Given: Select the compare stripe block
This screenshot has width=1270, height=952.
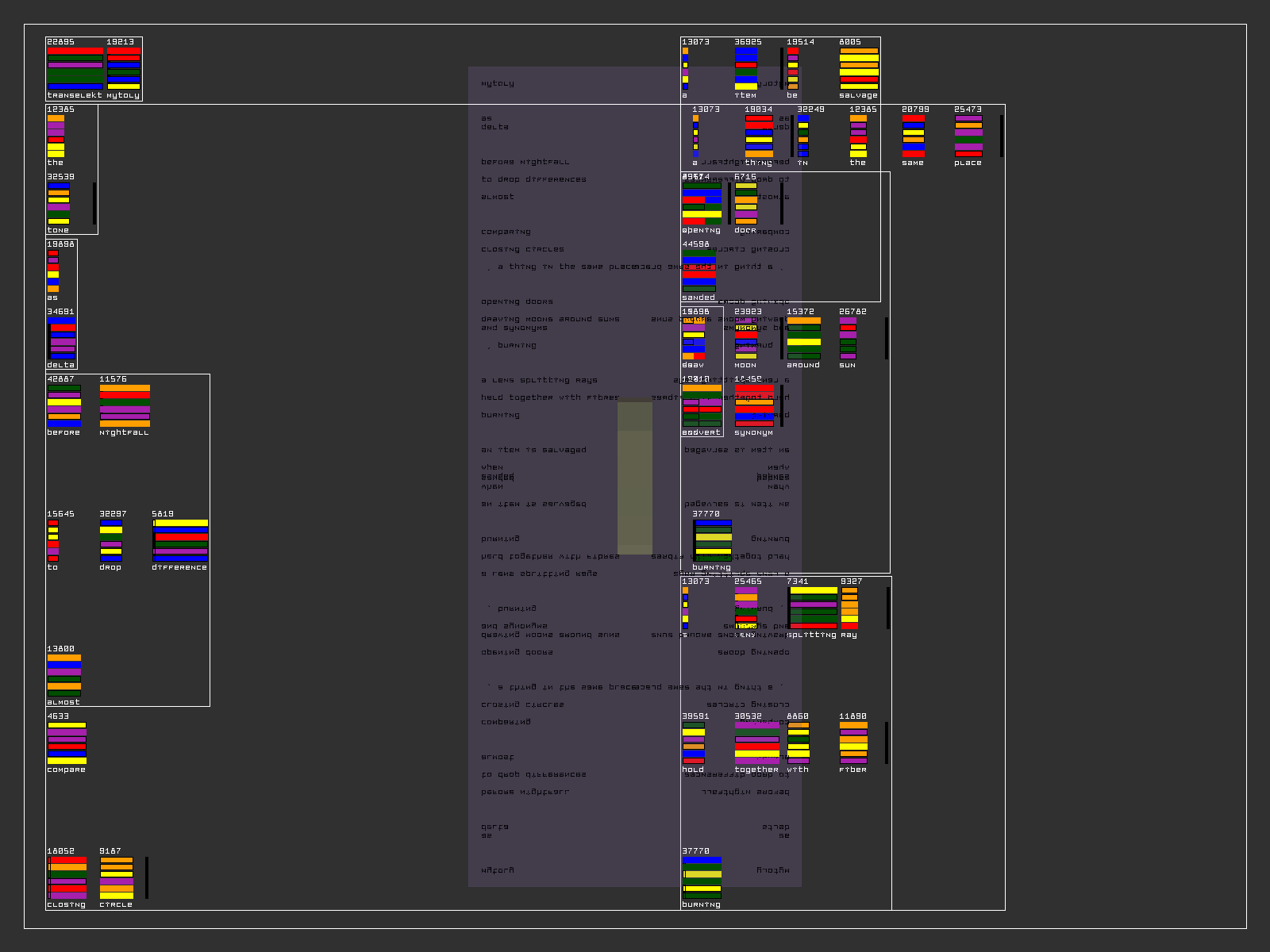Looking at the screenshot, I should [67, 743].
